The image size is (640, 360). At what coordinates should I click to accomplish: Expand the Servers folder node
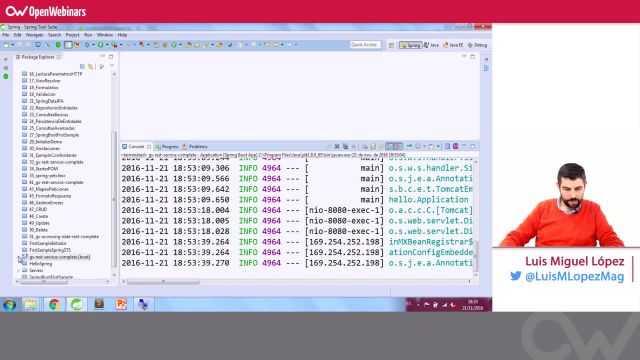coord(18,271)
